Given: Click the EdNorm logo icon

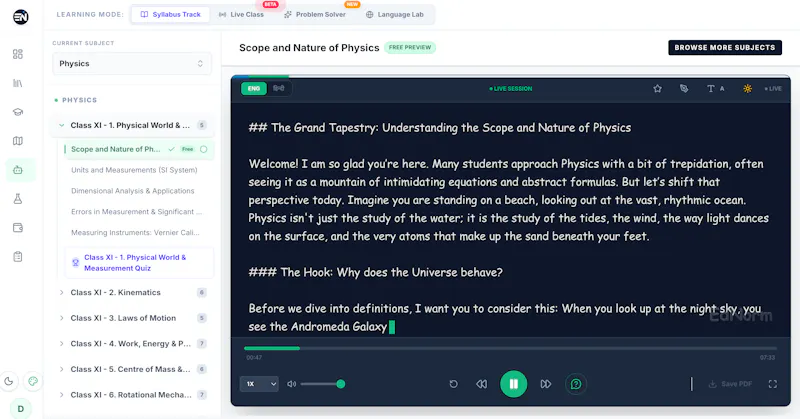Looking at the screenshot, I should [x=20, y=17].
